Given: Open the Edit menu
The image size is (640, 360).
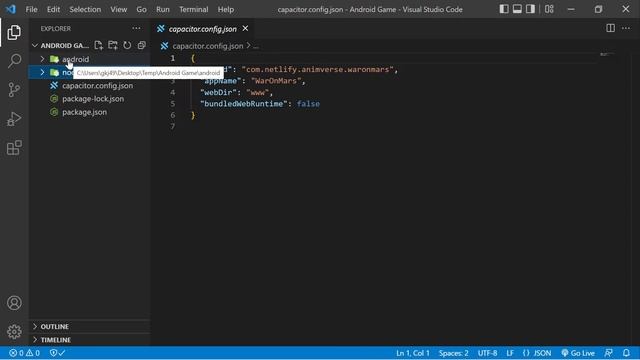Looking at the screenshot, I should 53,9.
